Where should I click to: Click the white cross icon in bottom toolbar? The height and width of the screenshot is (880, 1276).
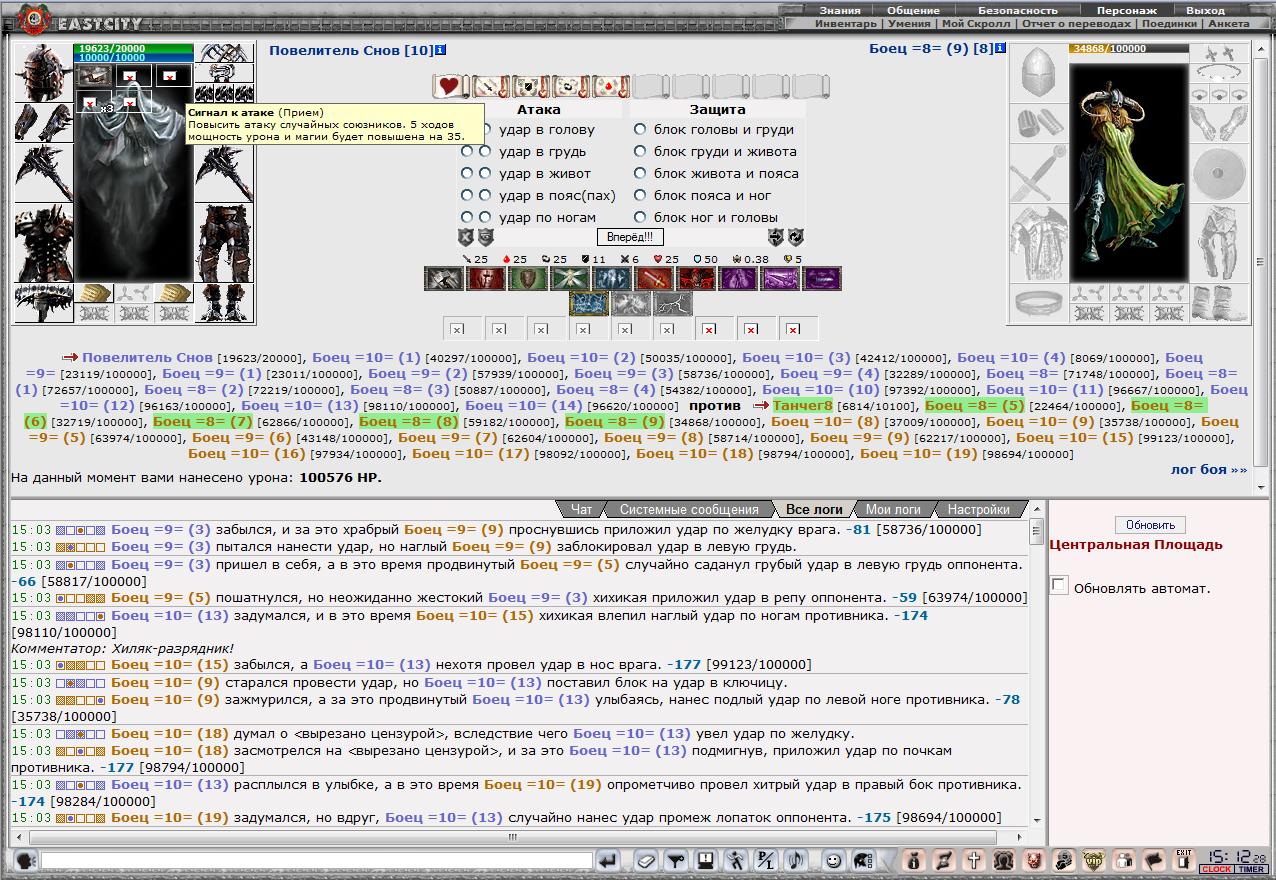coord(974,860)
